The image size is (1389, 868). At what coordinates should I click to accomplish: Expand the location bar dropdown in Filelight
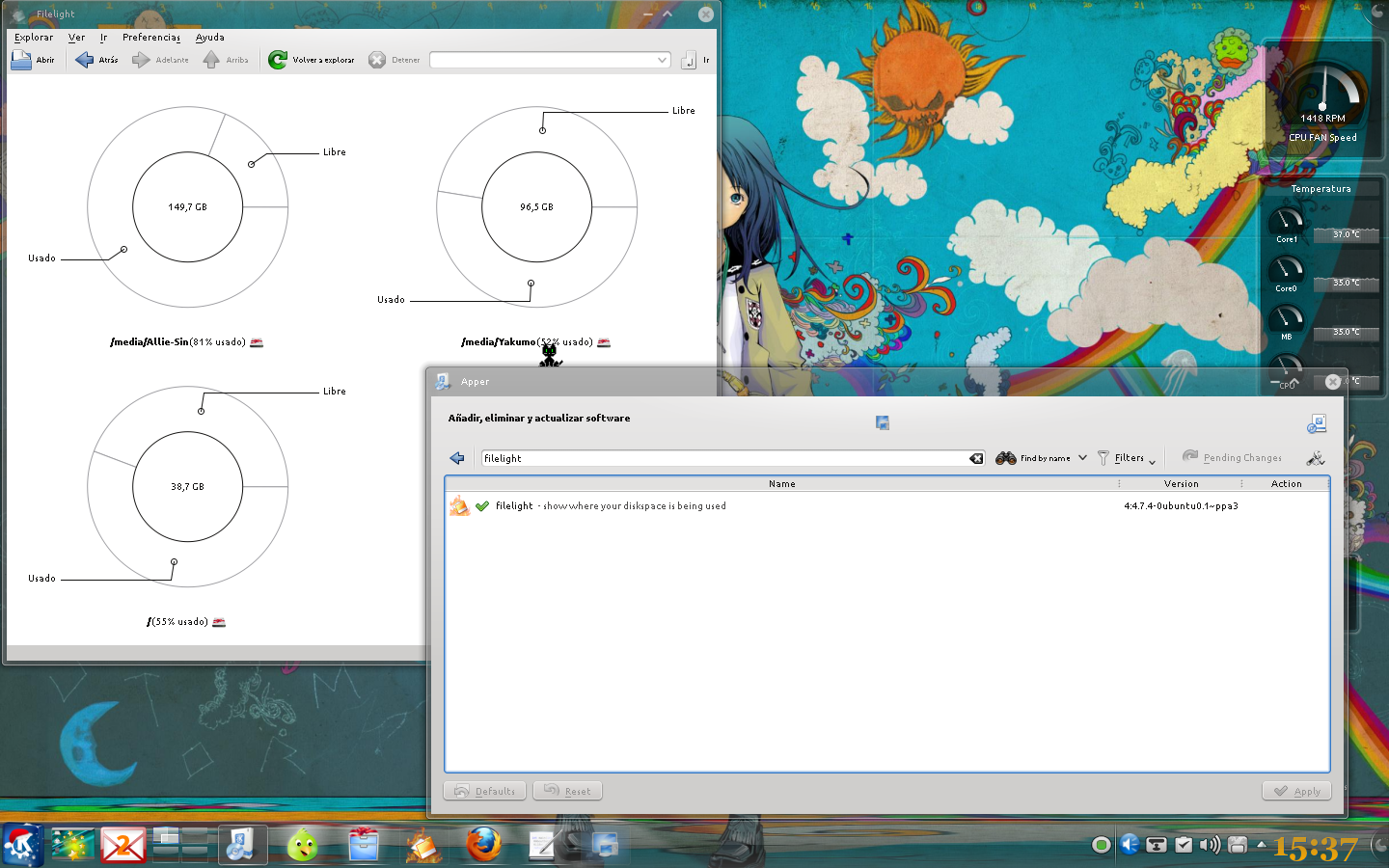(662, 59)
